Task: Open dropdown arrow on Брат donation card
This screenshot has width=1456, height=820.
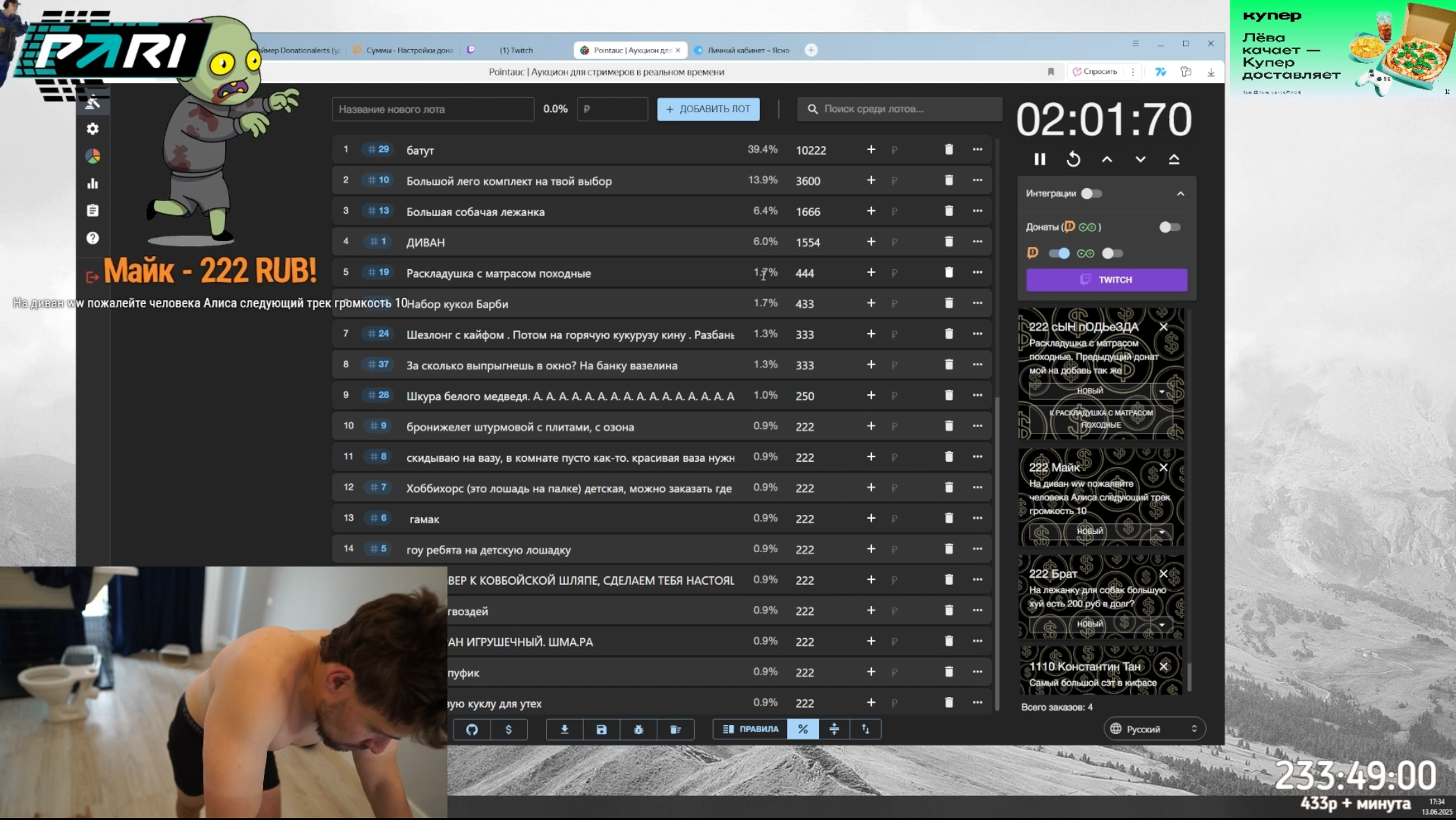Action: [1162, 625]
